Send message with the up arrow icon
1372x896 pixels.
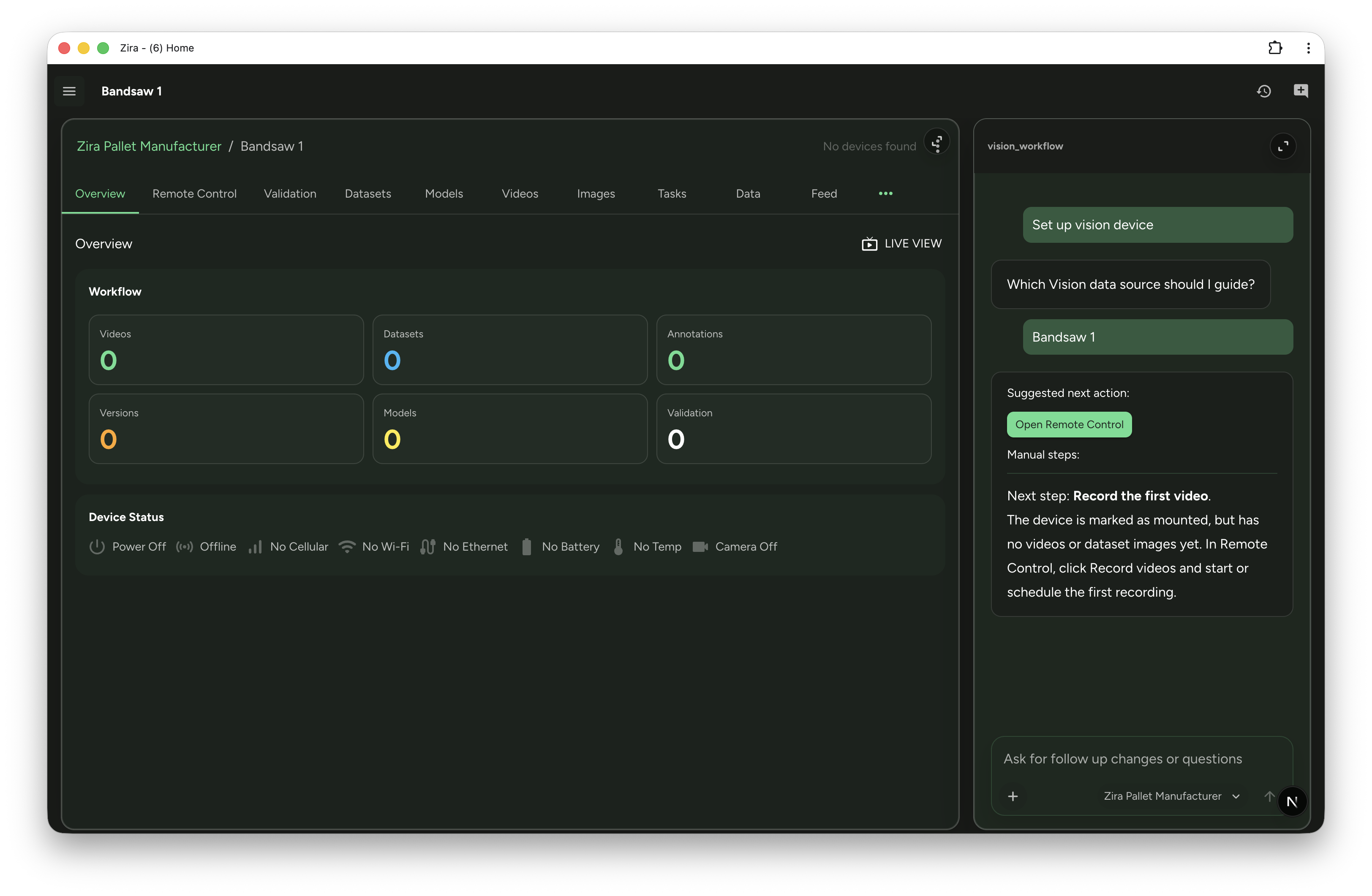click(x=1269, y=796)
